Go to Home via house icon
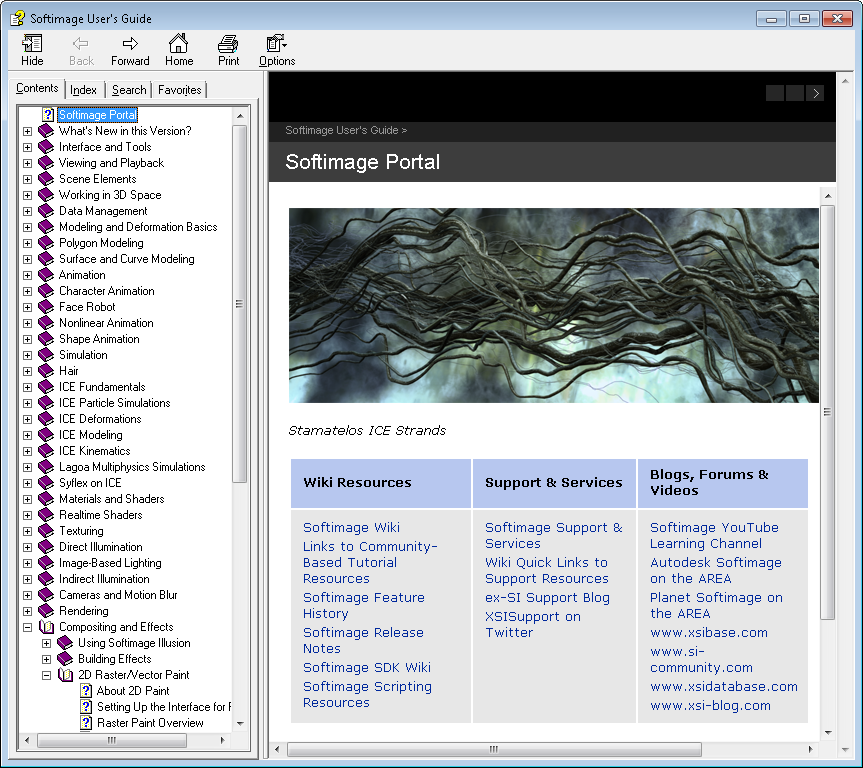Image resolution: width=863 pixels, height=768 pixels. click(x=179, y=44)
